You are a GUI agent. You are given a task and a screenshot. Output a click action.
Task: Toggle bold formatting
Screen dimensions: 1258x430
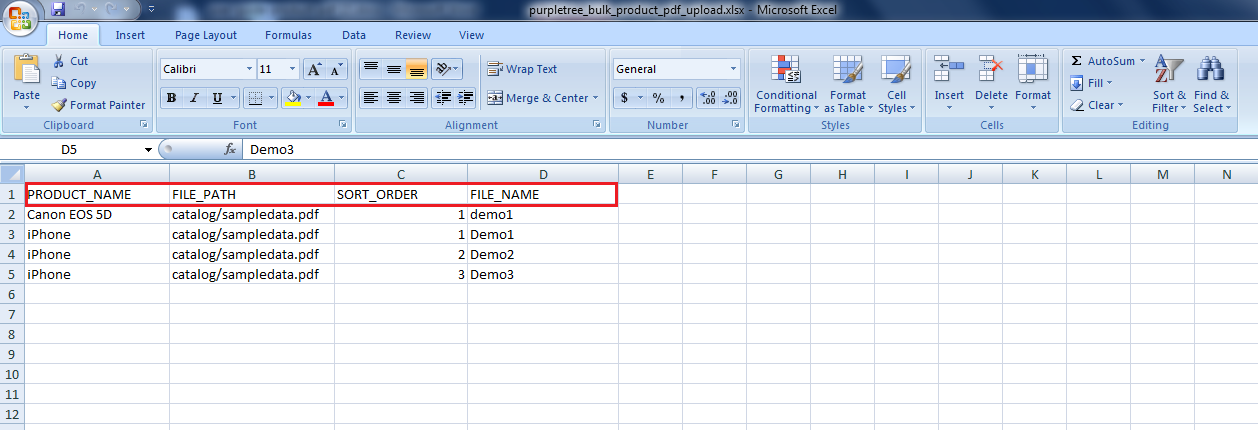point(171,98)
